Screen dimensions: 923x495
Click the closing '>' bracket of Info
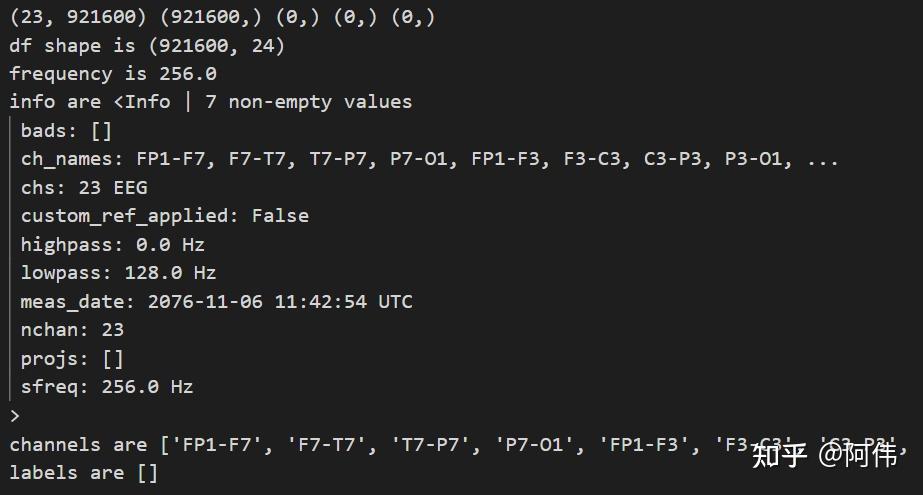[x=15, y=416]
